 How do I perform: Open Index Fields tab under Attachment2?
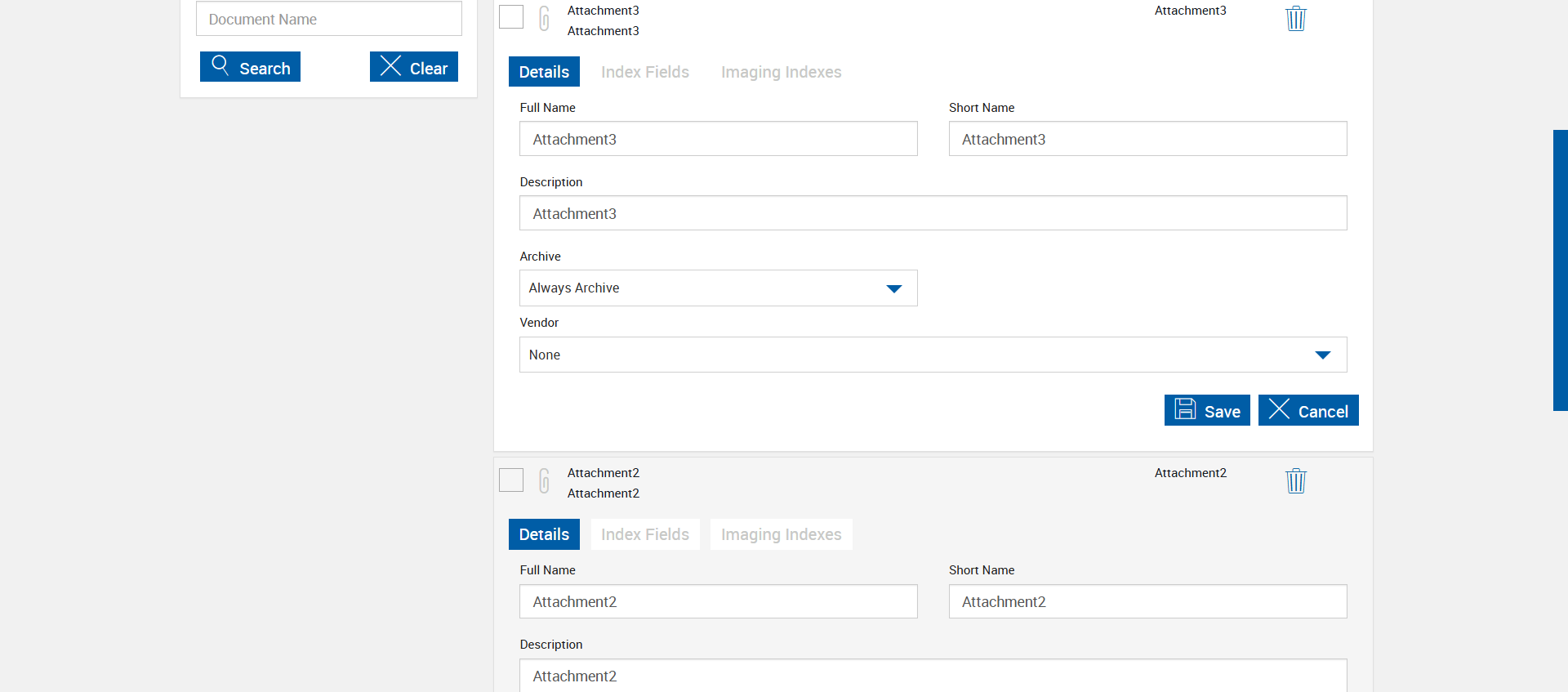click(x=644, y=534)
